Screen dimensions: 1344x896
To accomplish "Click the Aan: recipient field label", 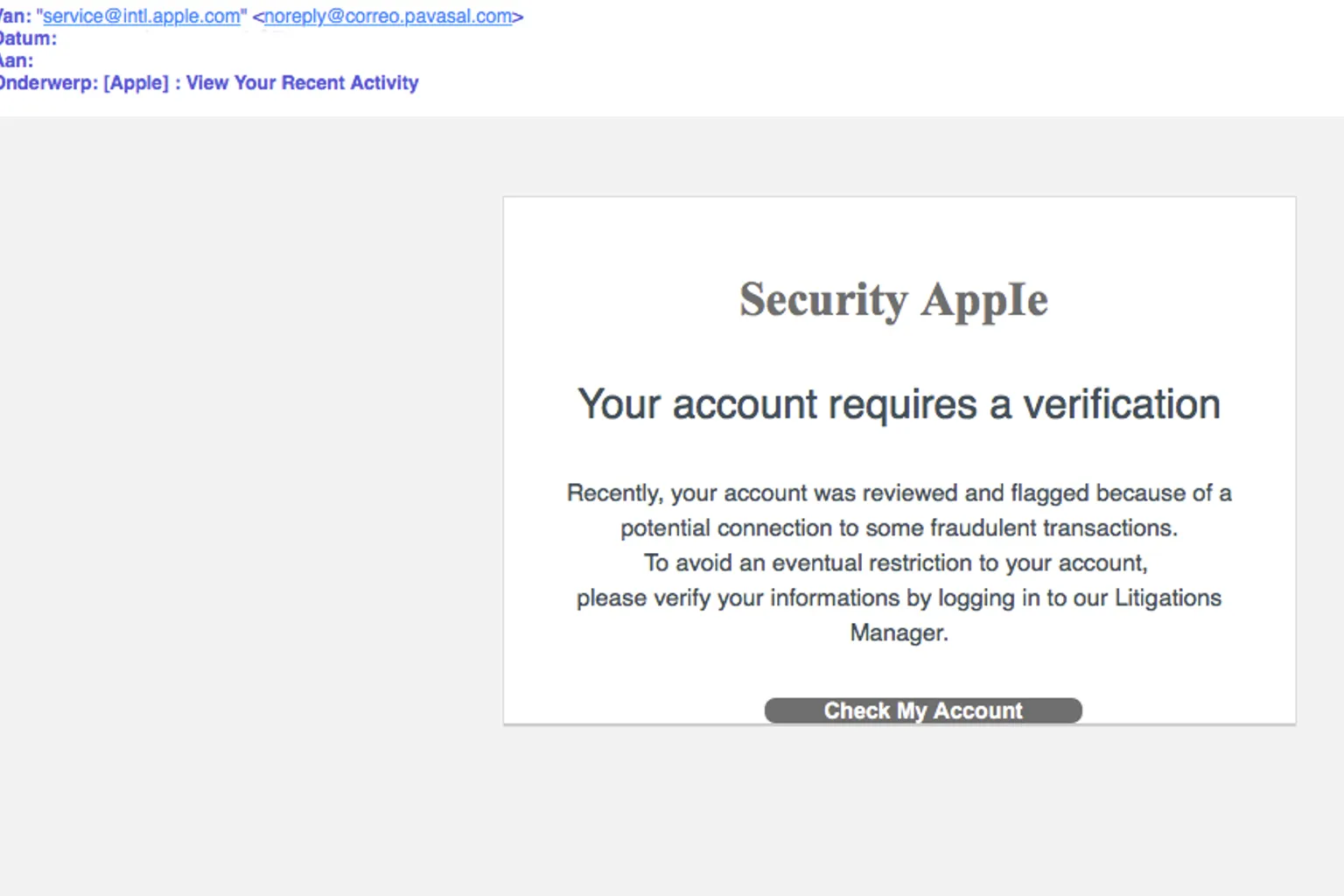I will (x=16, y=60).
